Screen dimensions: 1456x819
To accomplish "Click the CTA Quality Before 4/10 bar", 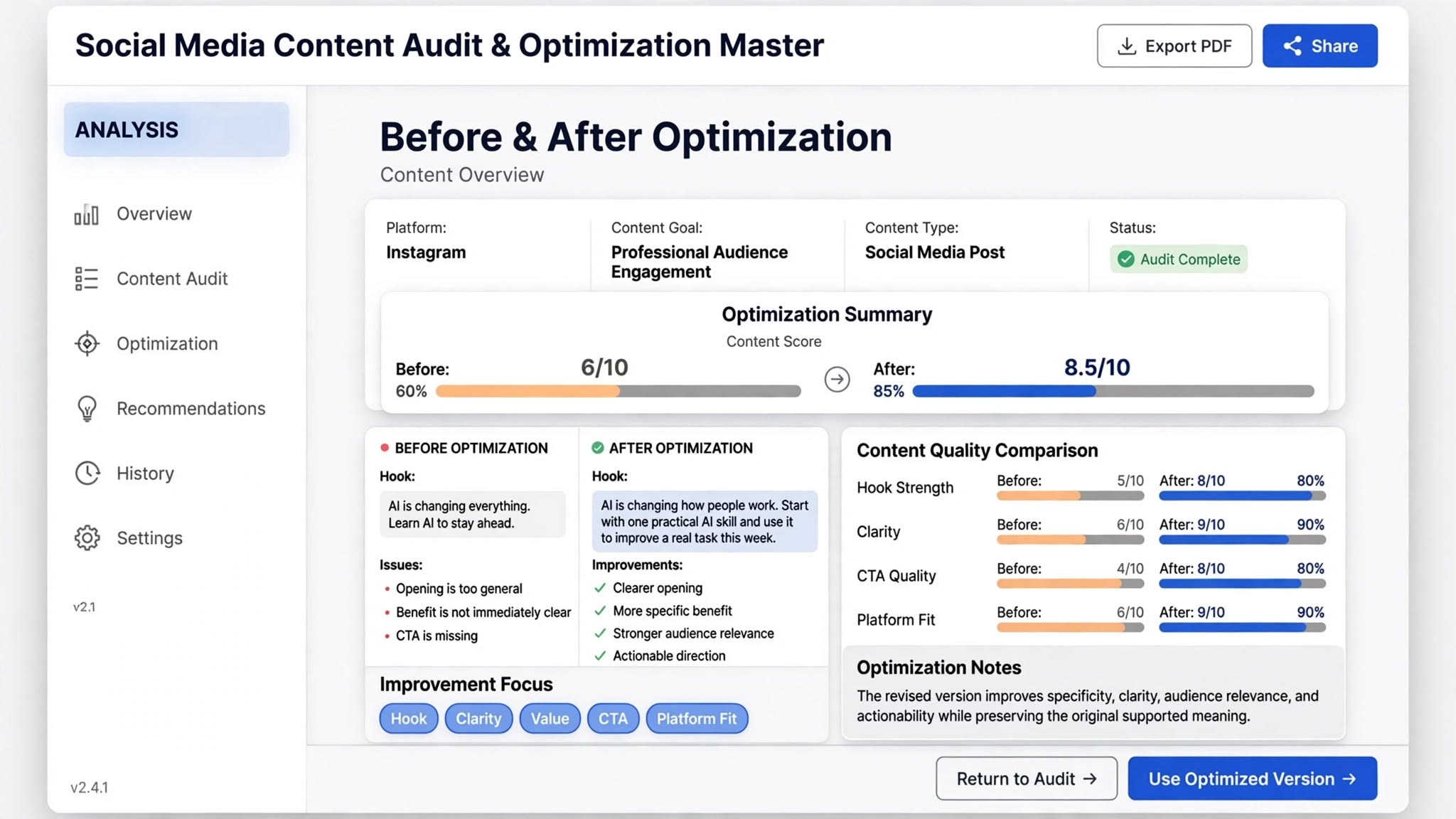I will [1070, 584].
